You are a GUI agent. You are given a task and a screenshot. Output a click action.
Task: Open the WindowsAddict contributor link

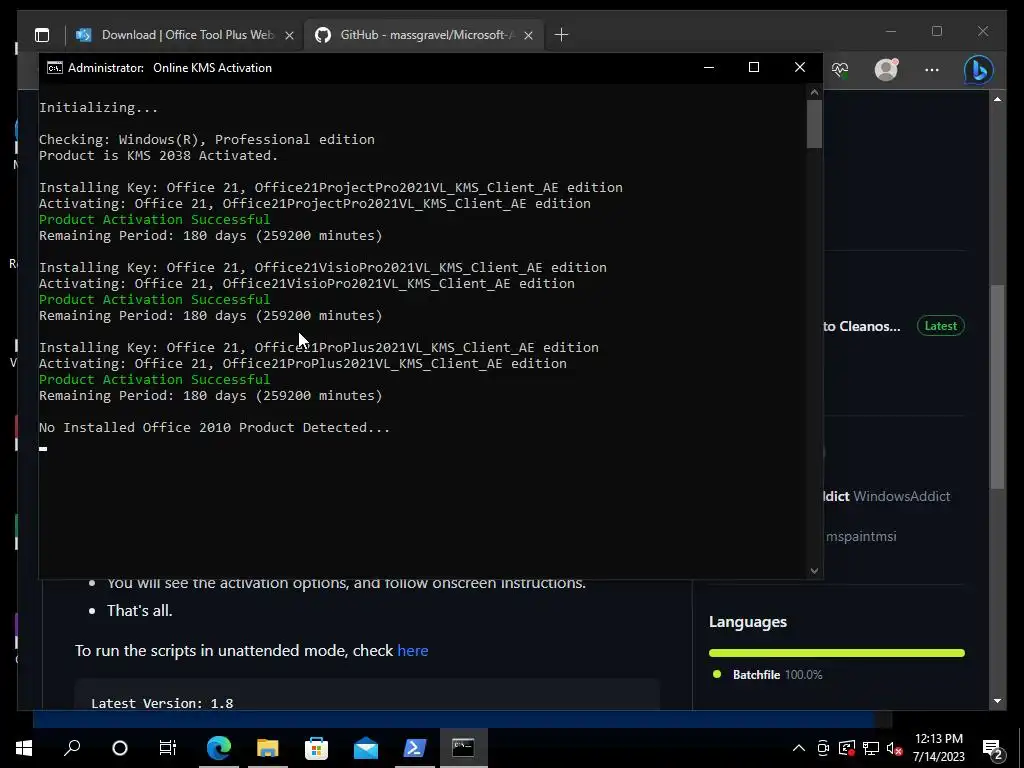coord(901,496)
